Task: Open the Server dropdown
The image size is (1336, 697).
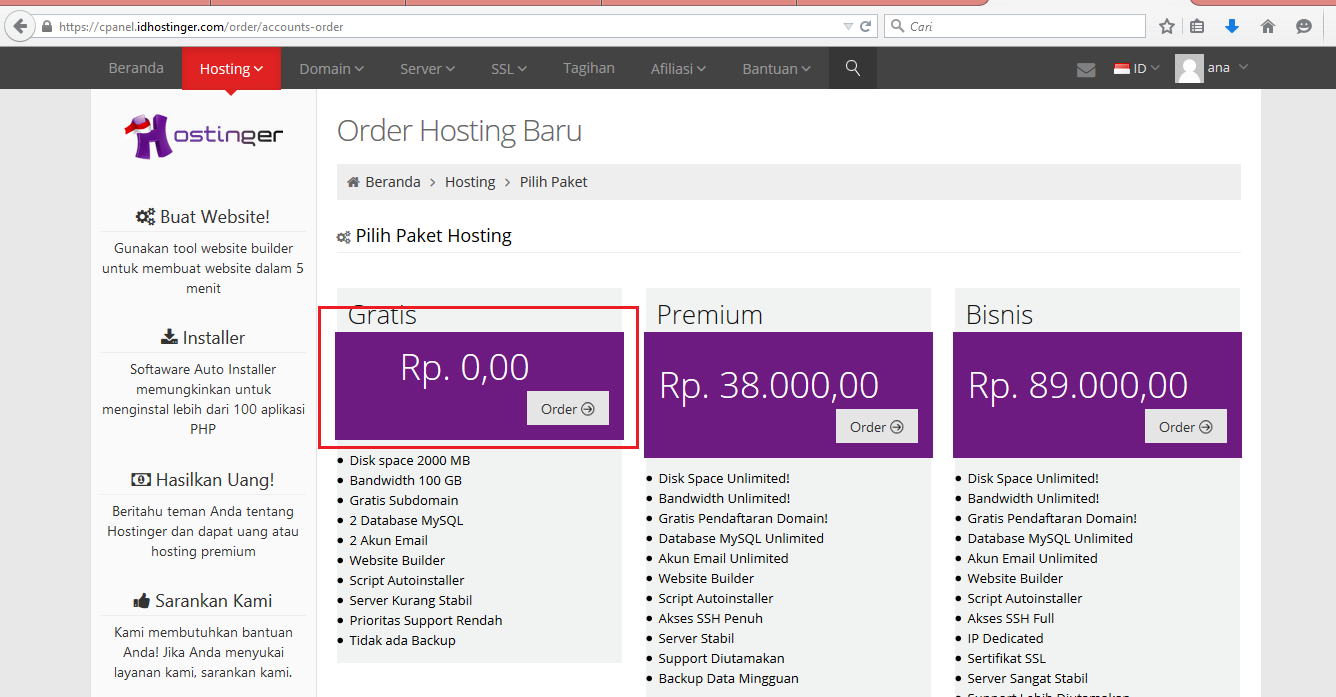Action: tap(427, 67)
